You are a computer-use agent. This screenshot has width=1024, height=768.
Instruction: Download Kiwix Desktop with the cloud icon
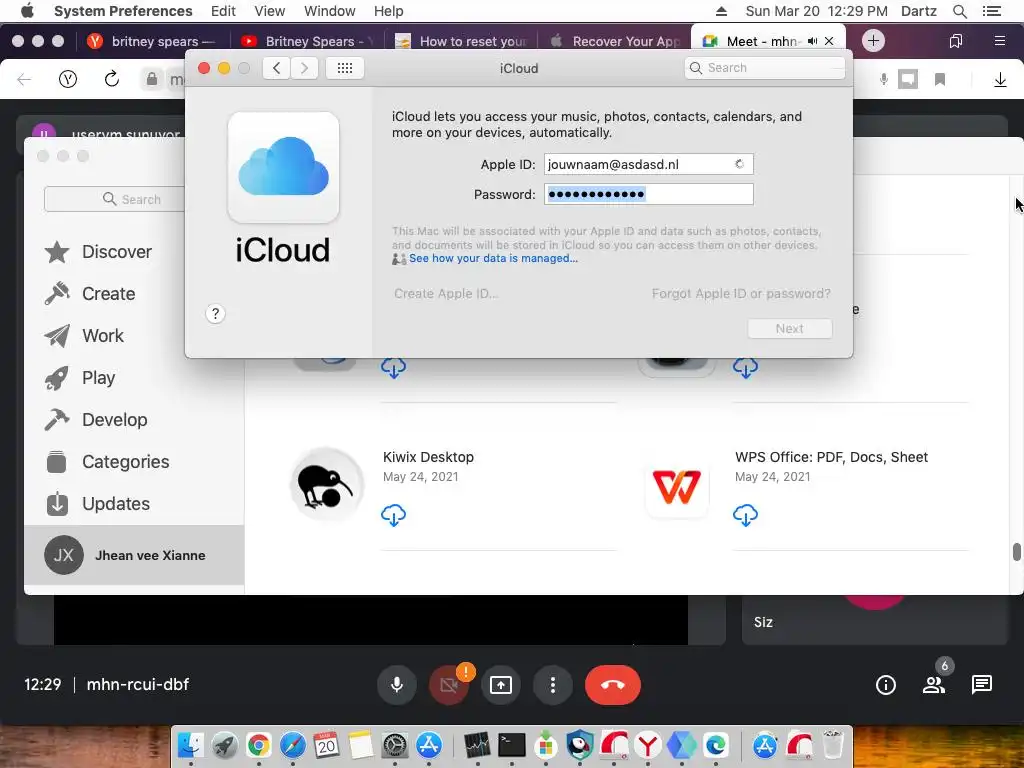click(393, 515)
